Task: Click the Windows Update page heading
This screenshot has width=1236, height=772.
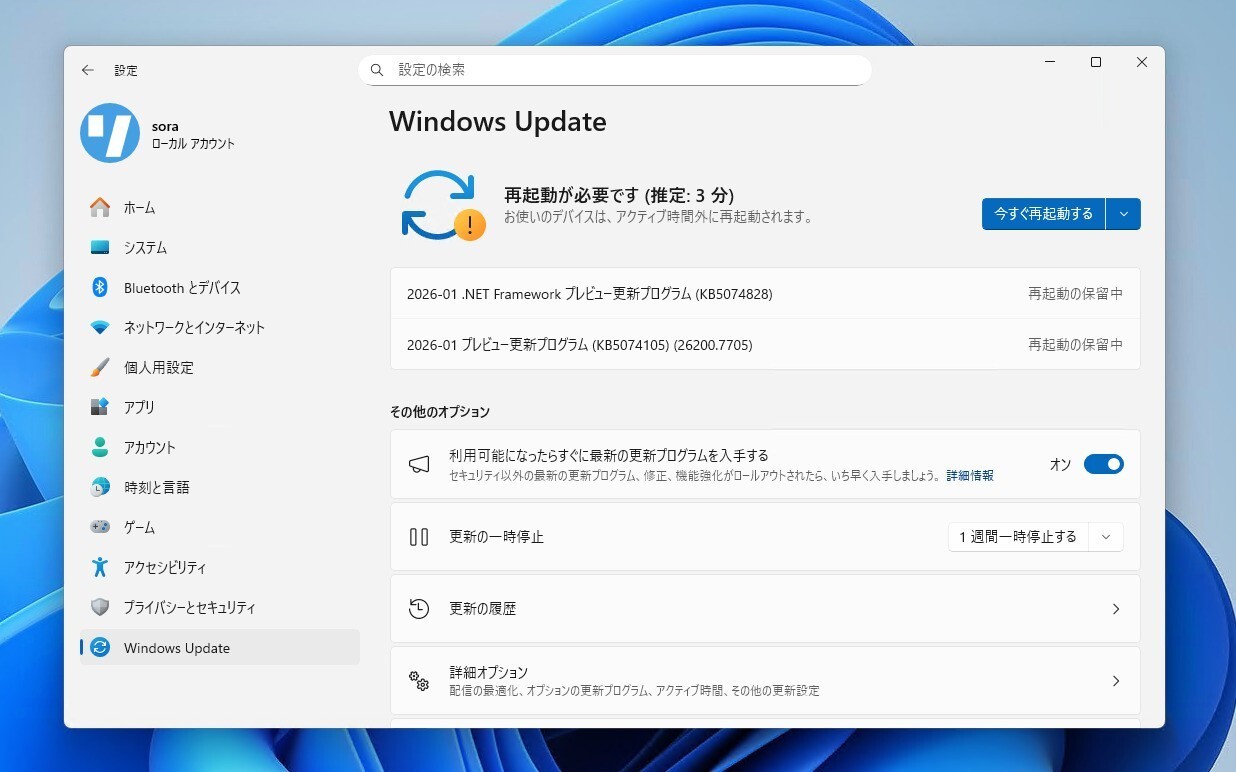Action: pyautogui.click(x=498, y=122)
